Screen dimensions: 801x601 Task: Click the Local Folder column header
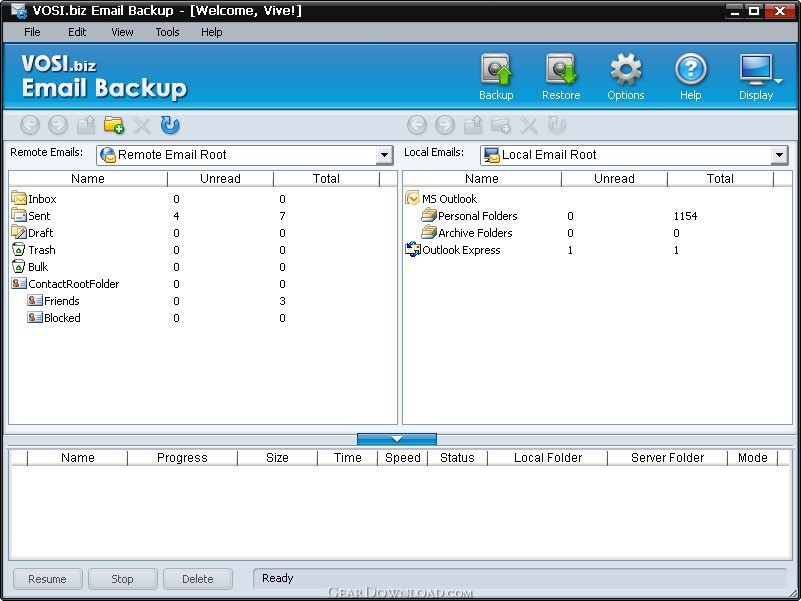548,457
